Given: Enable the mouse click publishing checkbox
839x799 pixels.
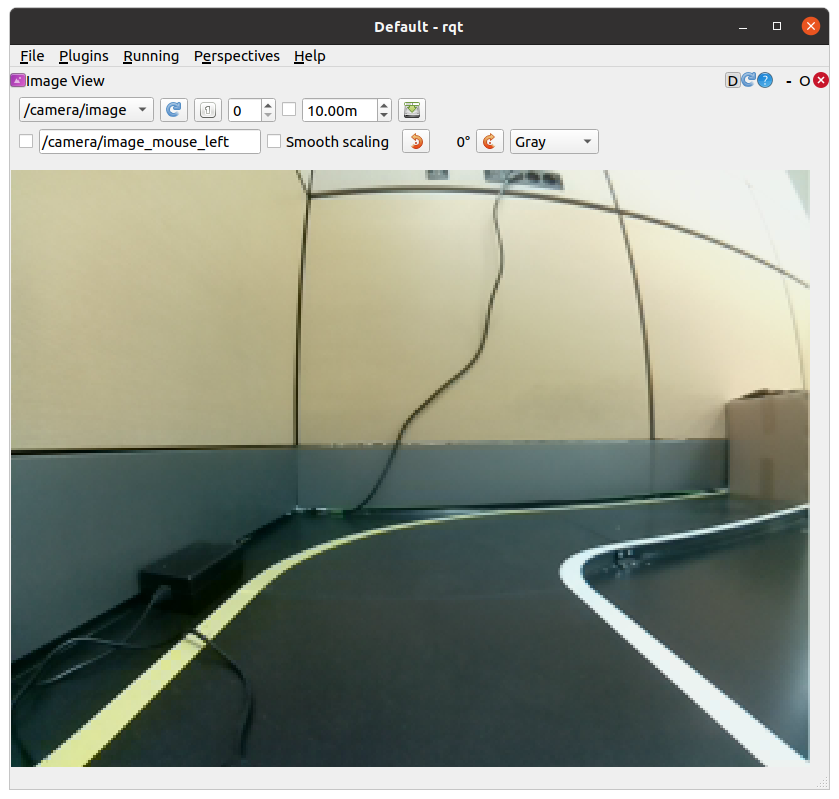Looking at the screenshot, I should tap(26, 142).
